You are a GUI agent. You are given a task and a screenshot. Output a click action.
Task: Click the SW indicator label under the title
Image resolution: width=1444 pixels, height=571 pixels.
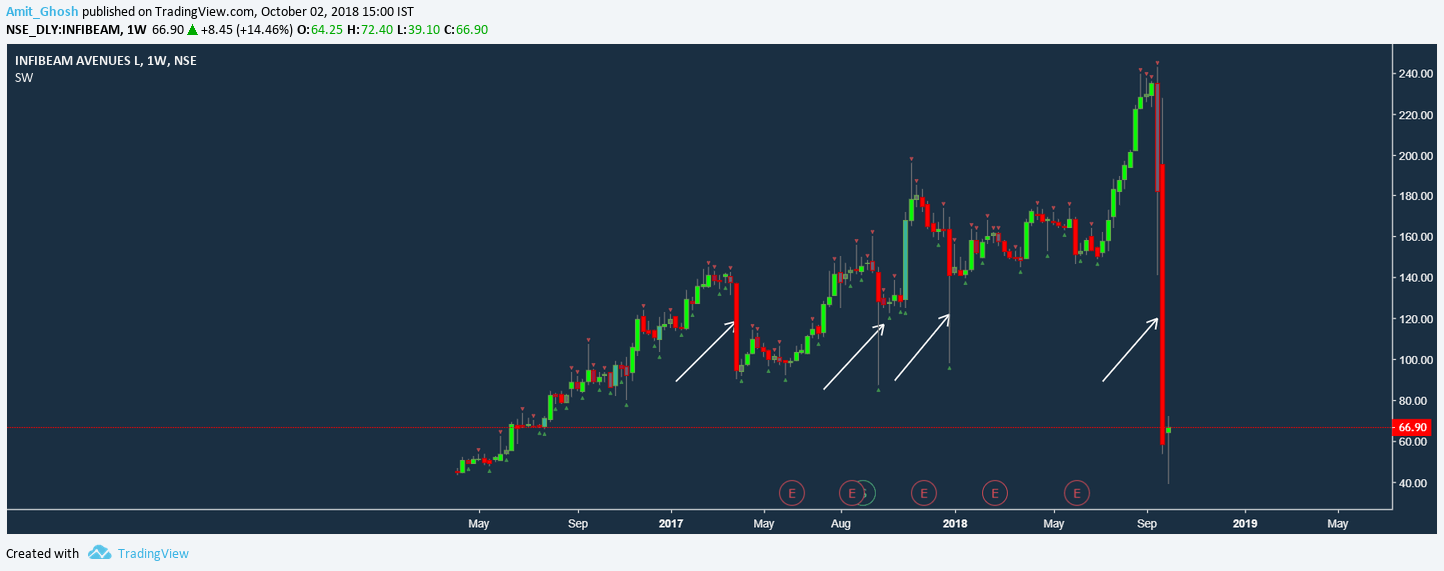pyautogui.click(x=24, y=78)
